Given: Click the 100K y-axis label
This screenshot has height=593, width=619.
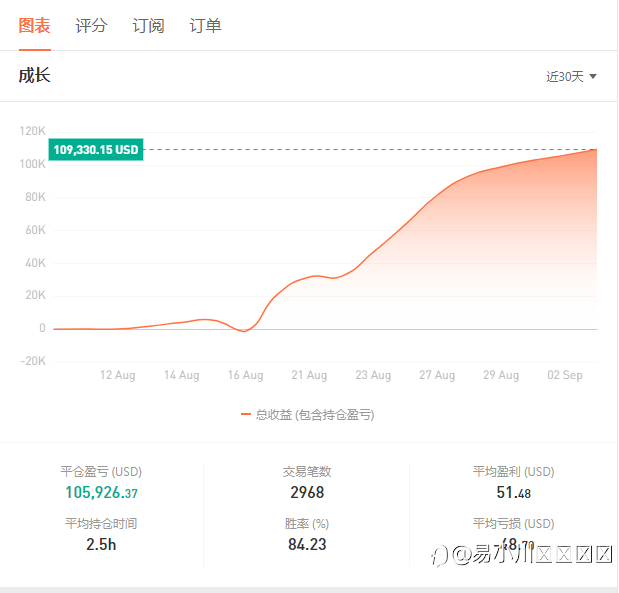Looking at the screenshot, I should tap(33, 164).
